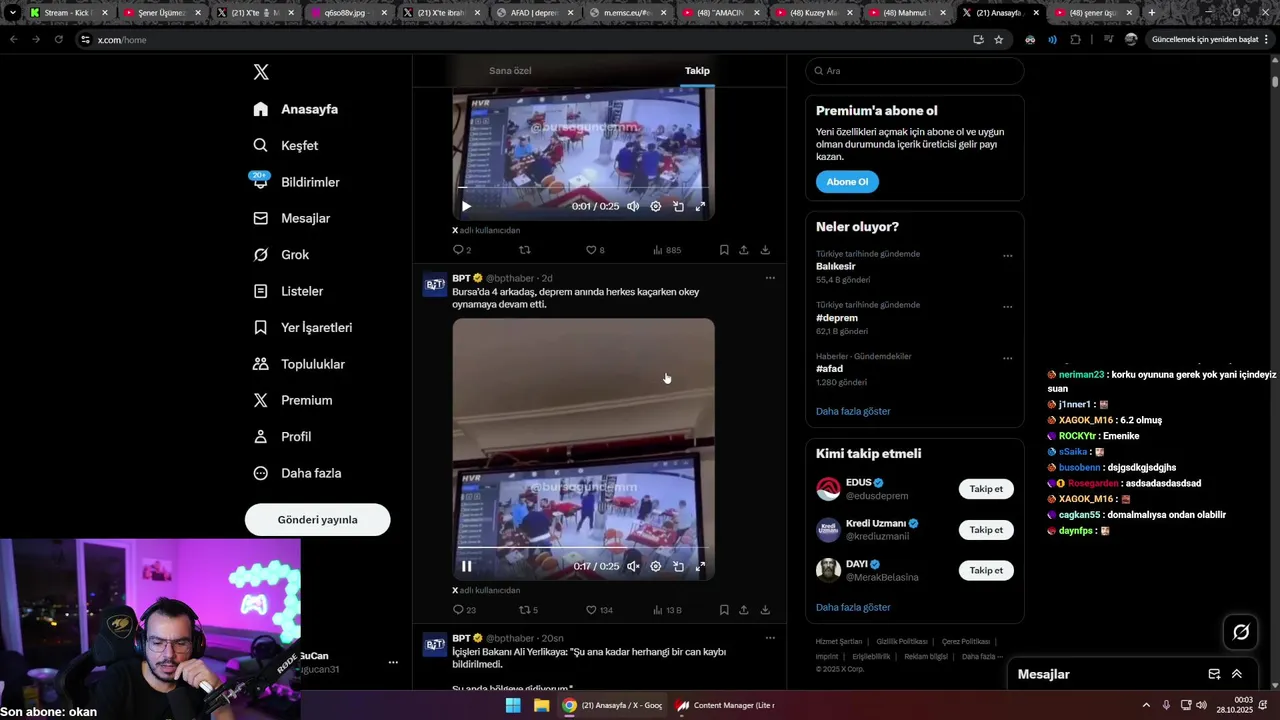
Task: Click the browser reload button
Action: tap(59, 39)
